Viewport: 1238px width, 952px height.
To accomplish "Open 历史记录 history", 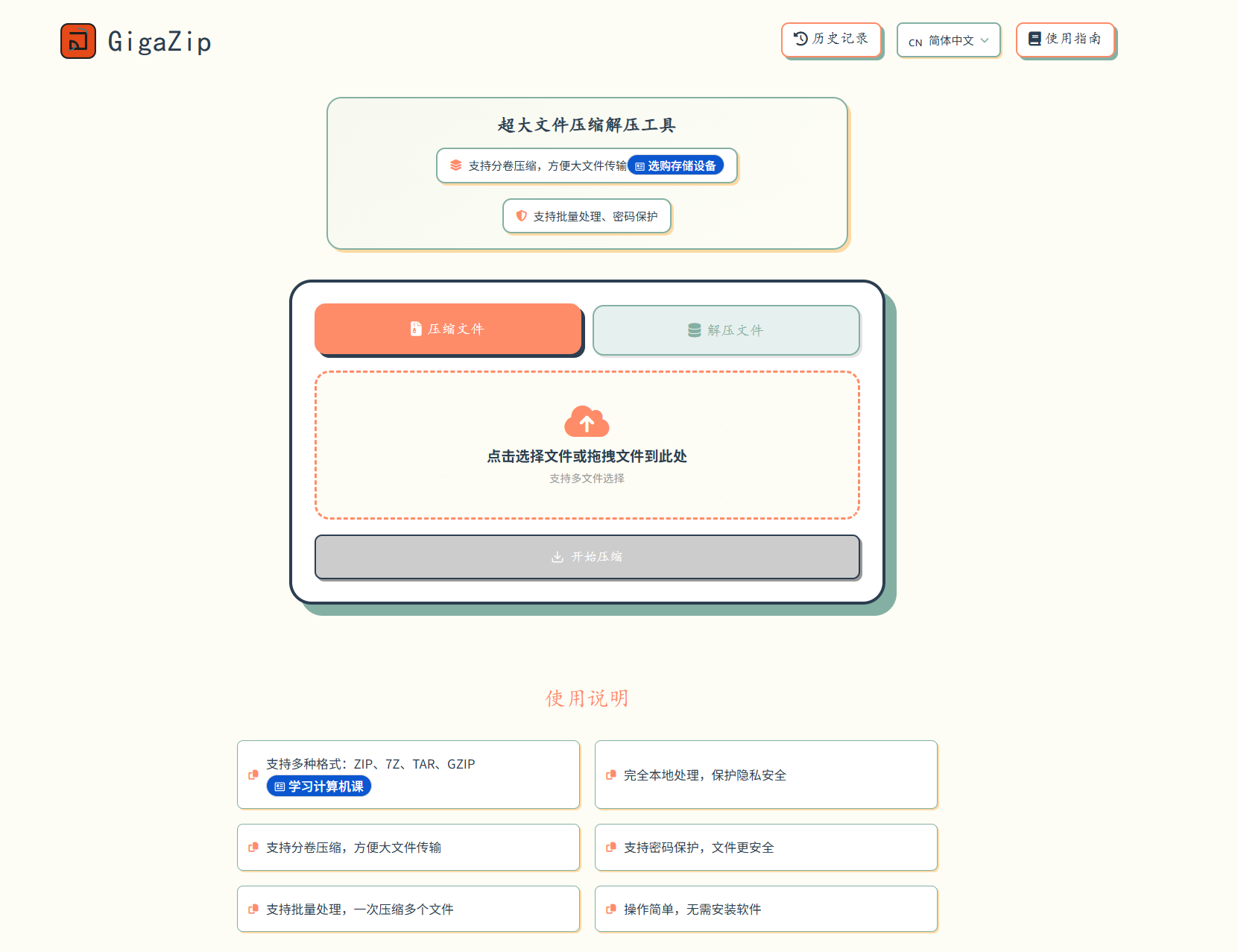I will (831, 39).
